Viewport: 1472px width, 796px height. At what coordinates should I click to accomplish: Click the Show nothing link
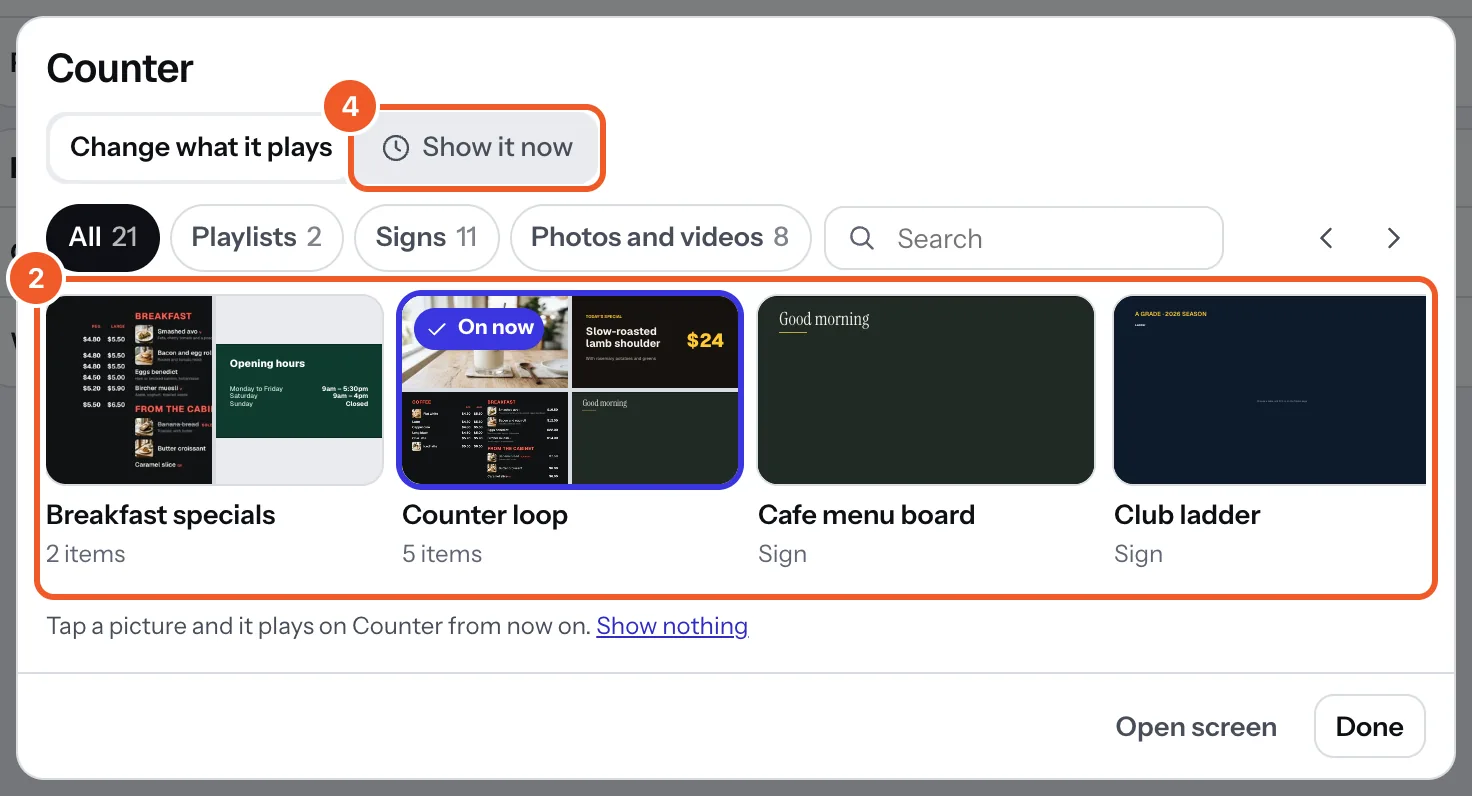pyautogui.click(x=672, y=626)
